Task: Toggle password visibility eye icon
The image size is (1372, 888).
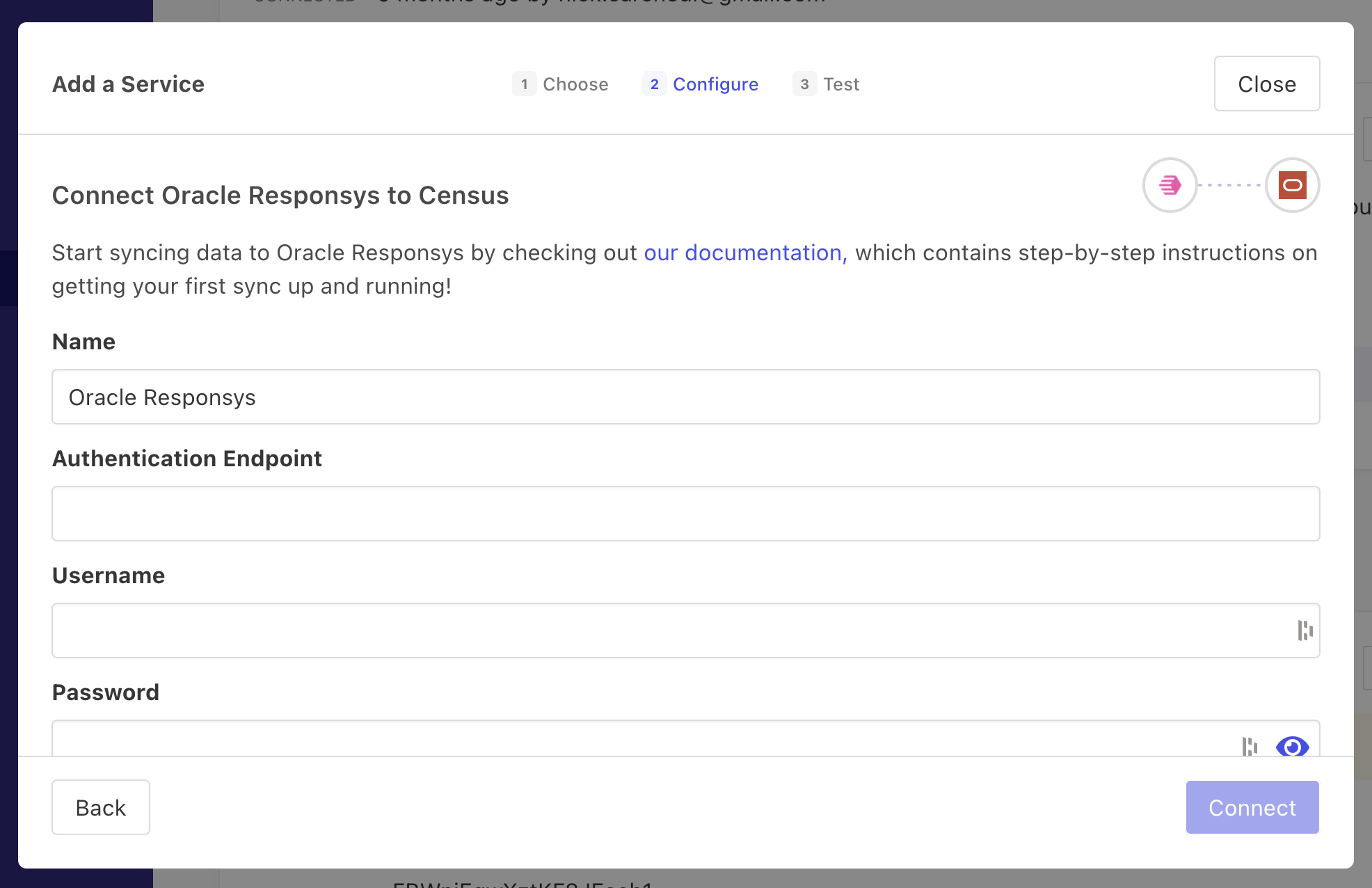Action: pos(1292,746)
